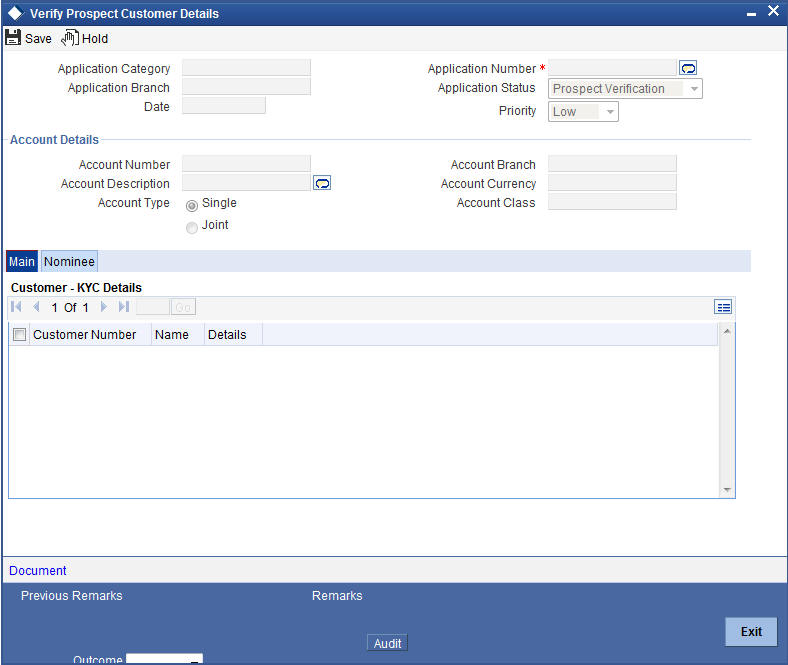Click the Hold hand icon

[x=70, y=38]
